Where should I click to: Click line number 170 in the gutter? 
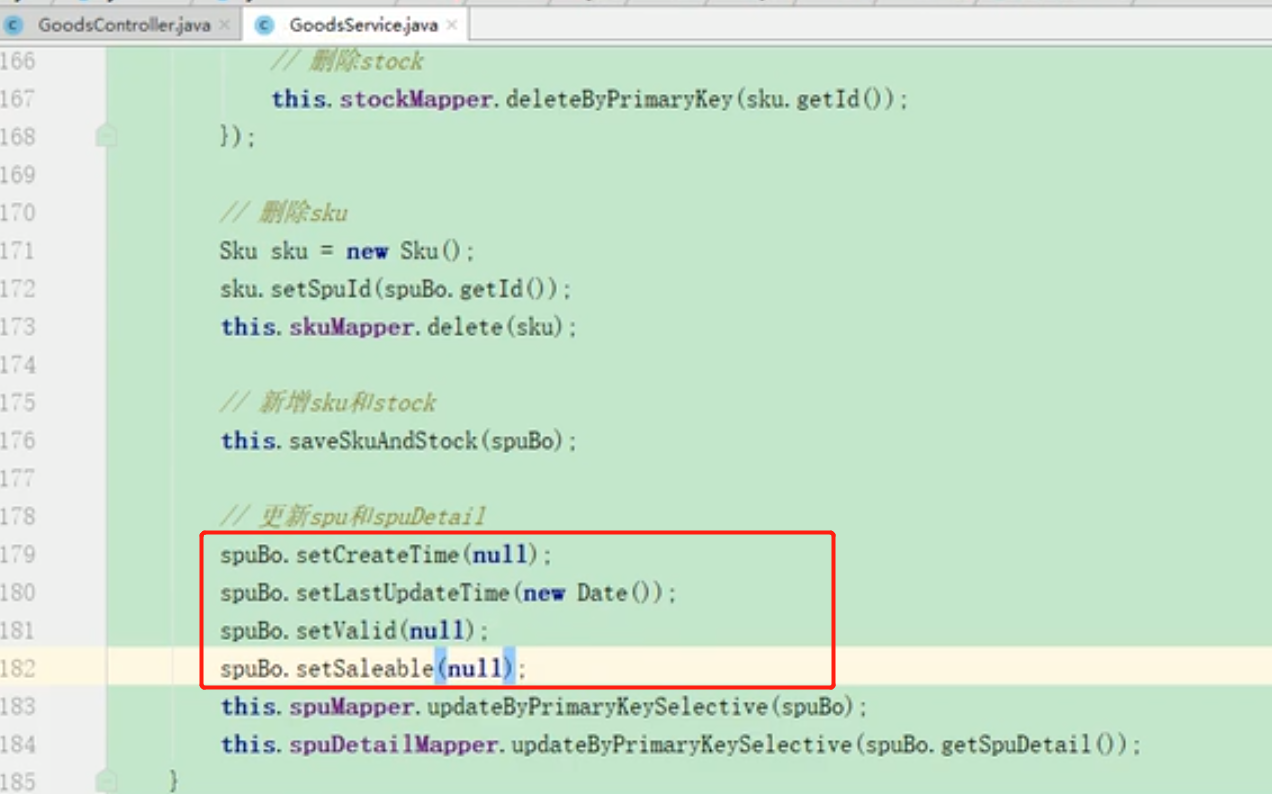(18, 213)
